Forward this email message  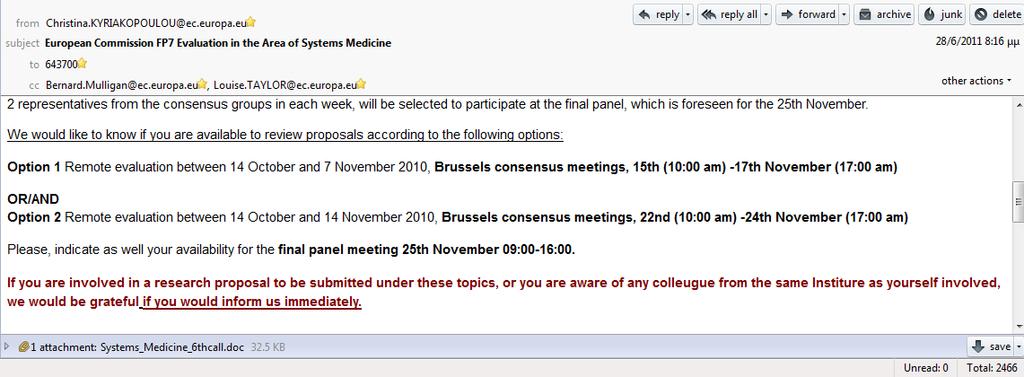[x=808, y=14]
